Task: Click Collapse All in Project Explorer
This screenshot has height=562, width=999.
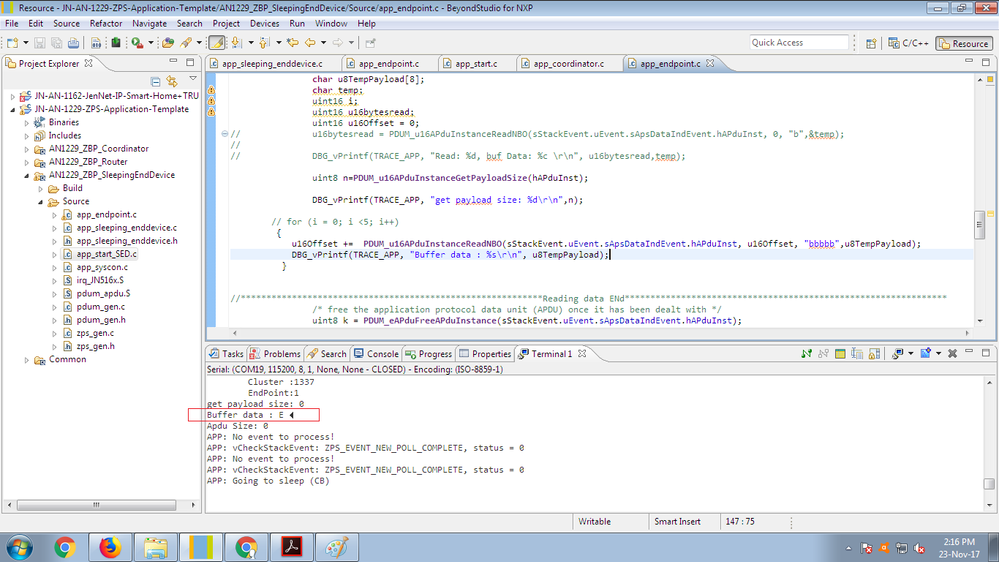Action: click(155, 82)
